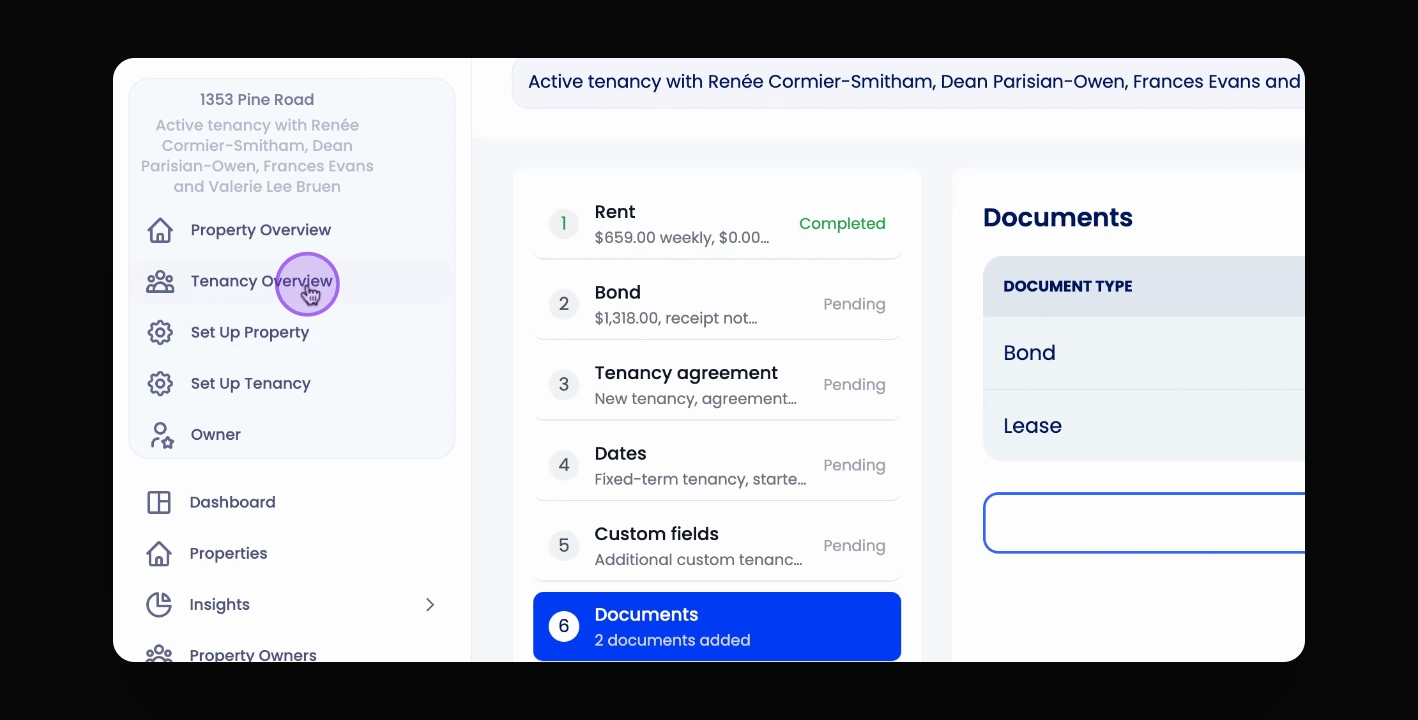Image resolution: width=1418 pixels, height=720 pixels.
Task: Click the active tenancy banner at top
Action: pyautogui.click(x=908, y=82)
